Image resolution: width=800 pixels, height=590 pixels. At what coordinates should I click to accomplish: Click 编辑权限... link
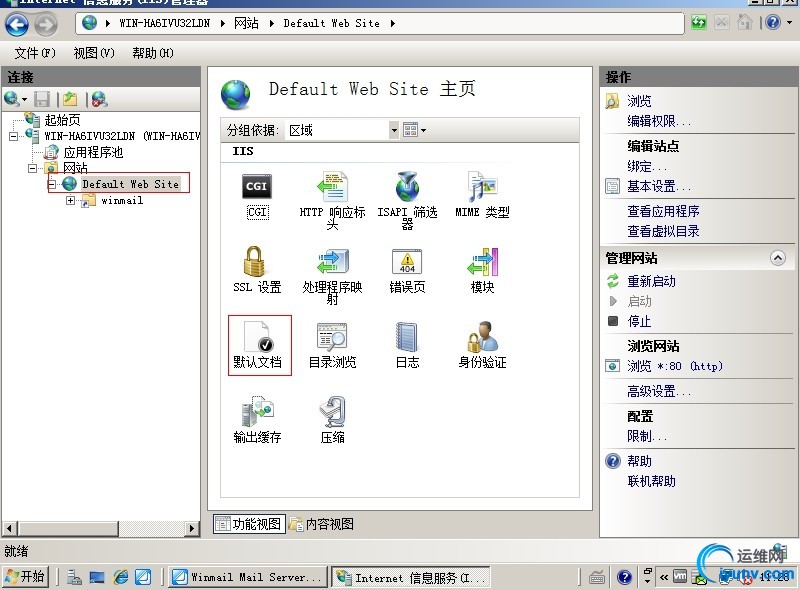click(659, 121)
